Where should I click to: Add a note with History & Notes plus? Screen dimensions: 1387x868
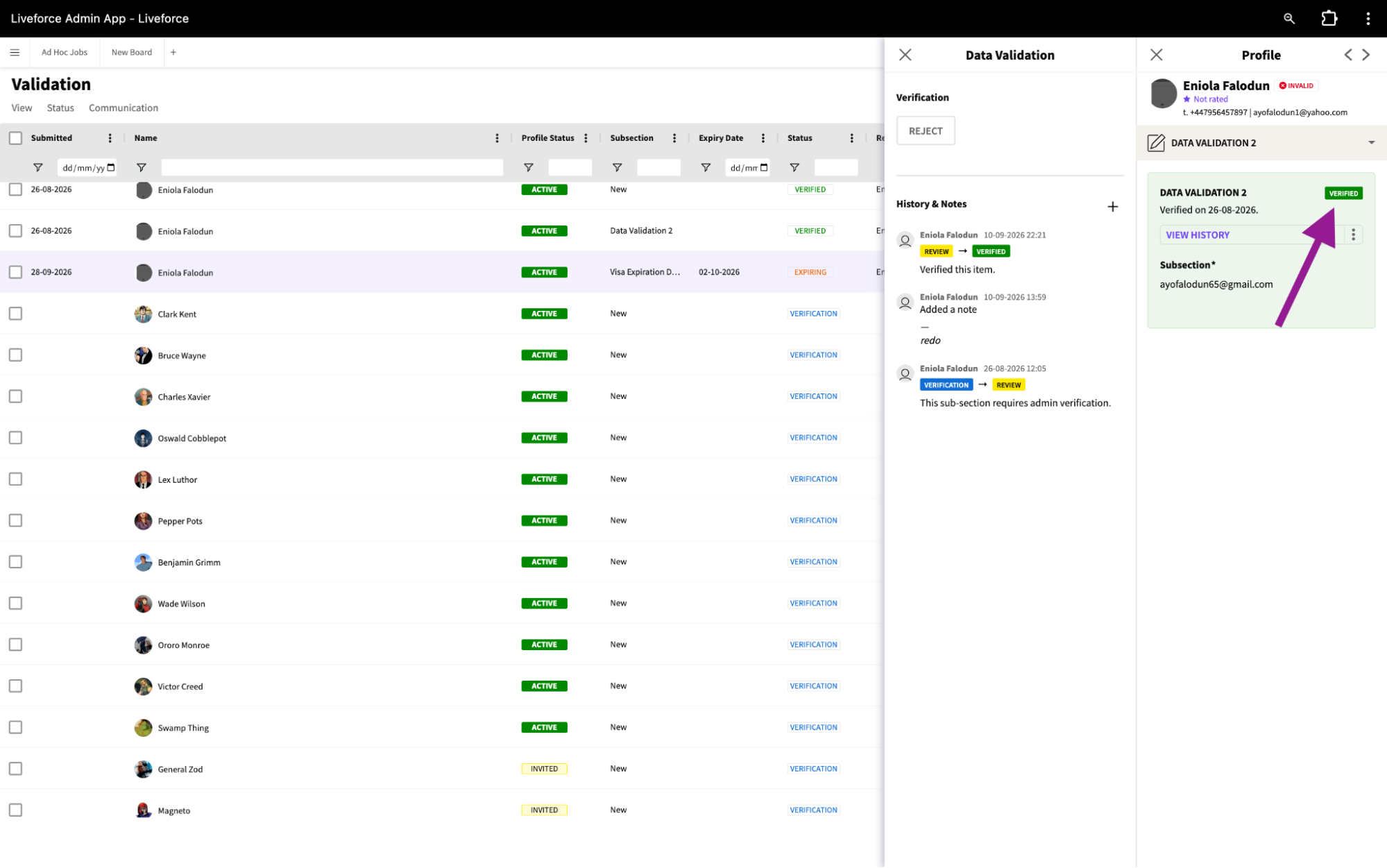click(1112, 206)
